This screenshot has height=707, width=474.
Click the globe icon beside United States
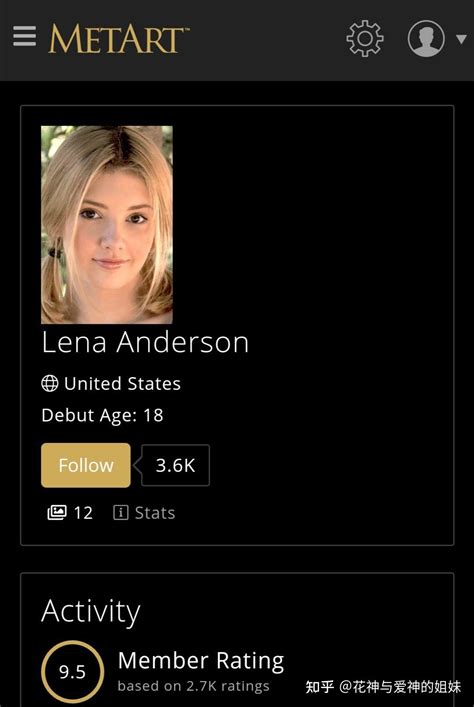coord(50,383)
